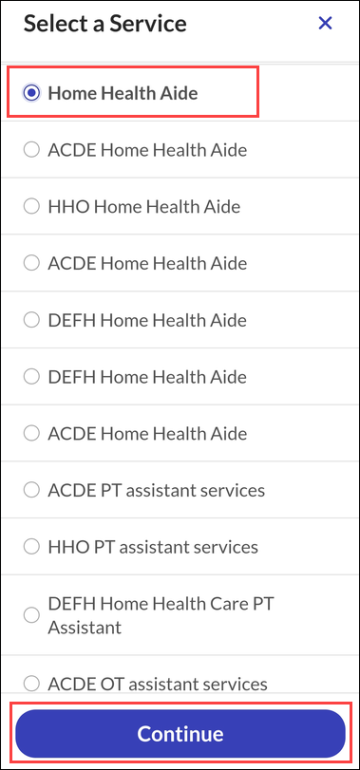Click the HHO PT assistant services label text
The width and height of the screenshot is (360, 770).
click(x=153, y=547)
